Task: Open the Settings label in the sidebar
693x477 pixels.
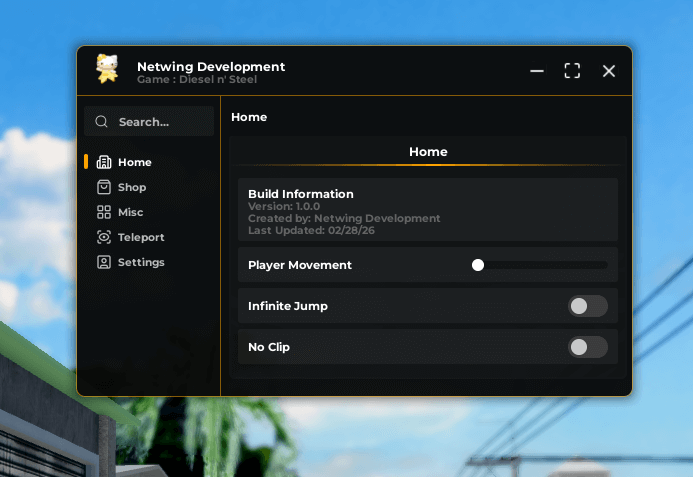Action: [x=141, y=263]
